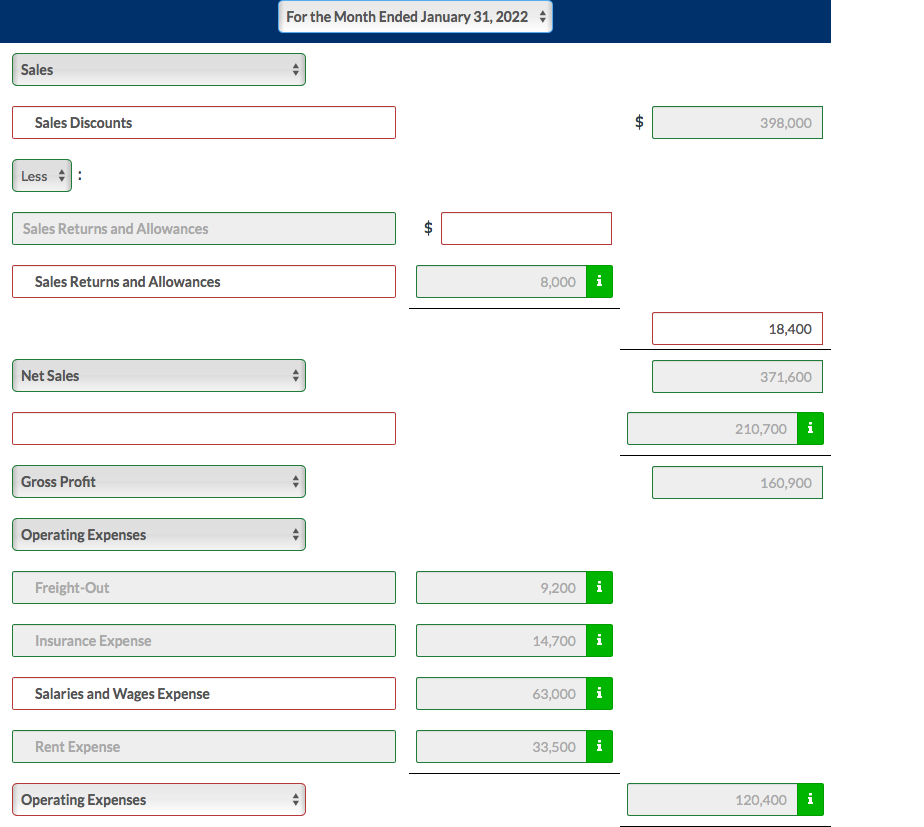Image resolution: width=924 pixels, height=827 pixels.
Task: Open info icon beside 63,000 Salaries amount
Action: pyautogui.click(x=599, y=693)
